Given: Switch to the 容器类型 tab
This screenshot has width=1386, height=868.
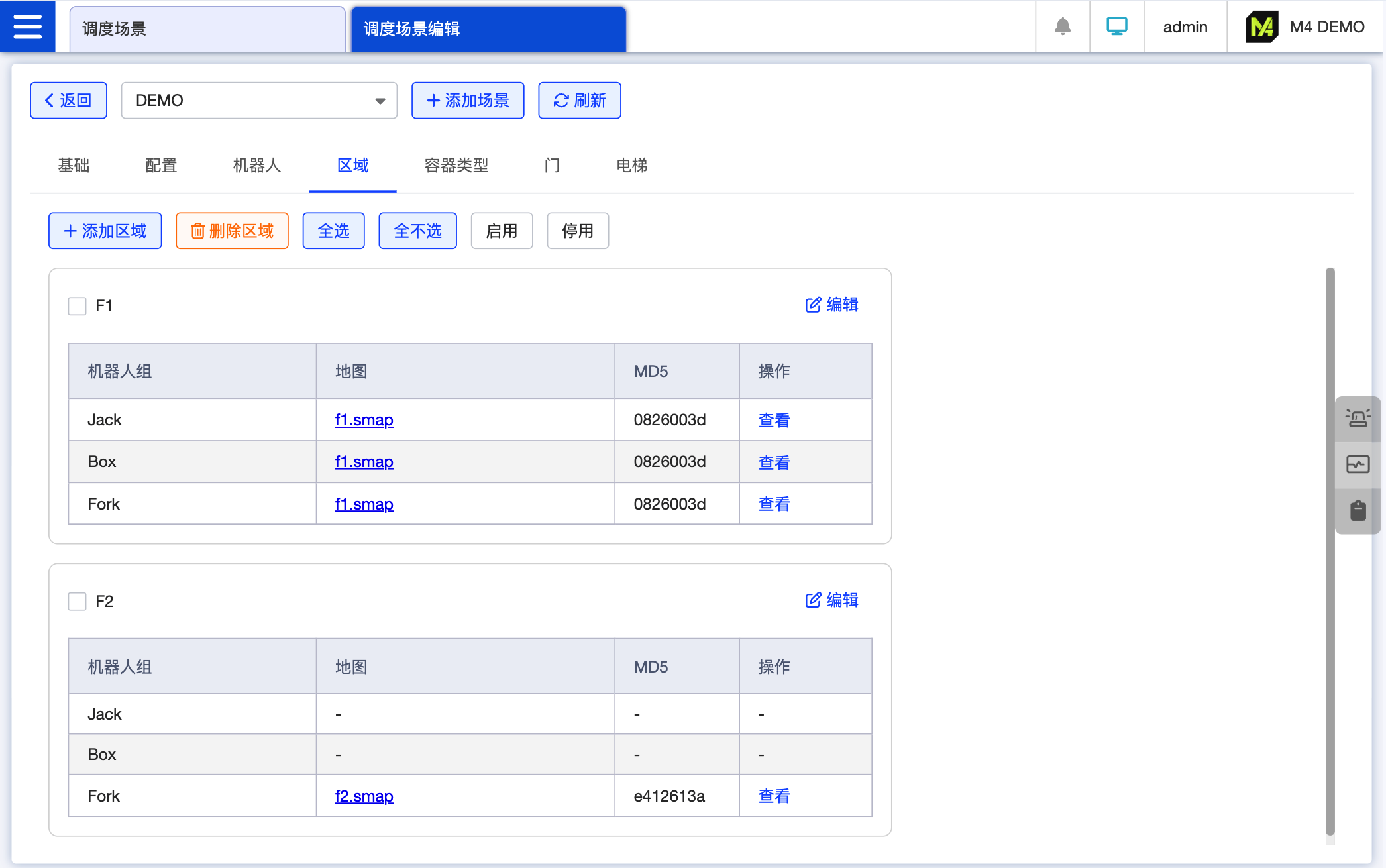Looking at the screenshot, I should click(456, 166).
